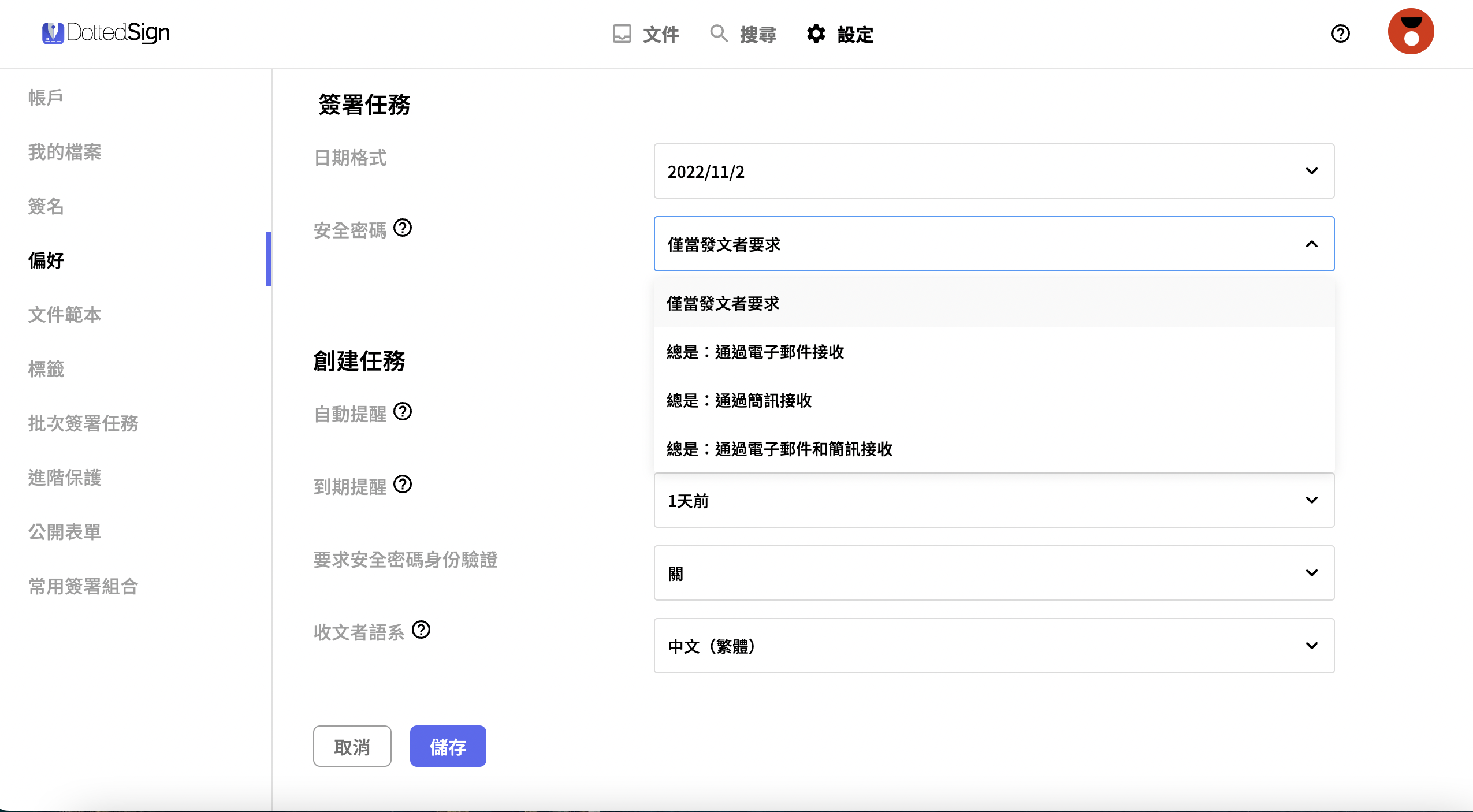Click the DottedSign logo
Screen dimensions: 1473x812
click(106, 33)
